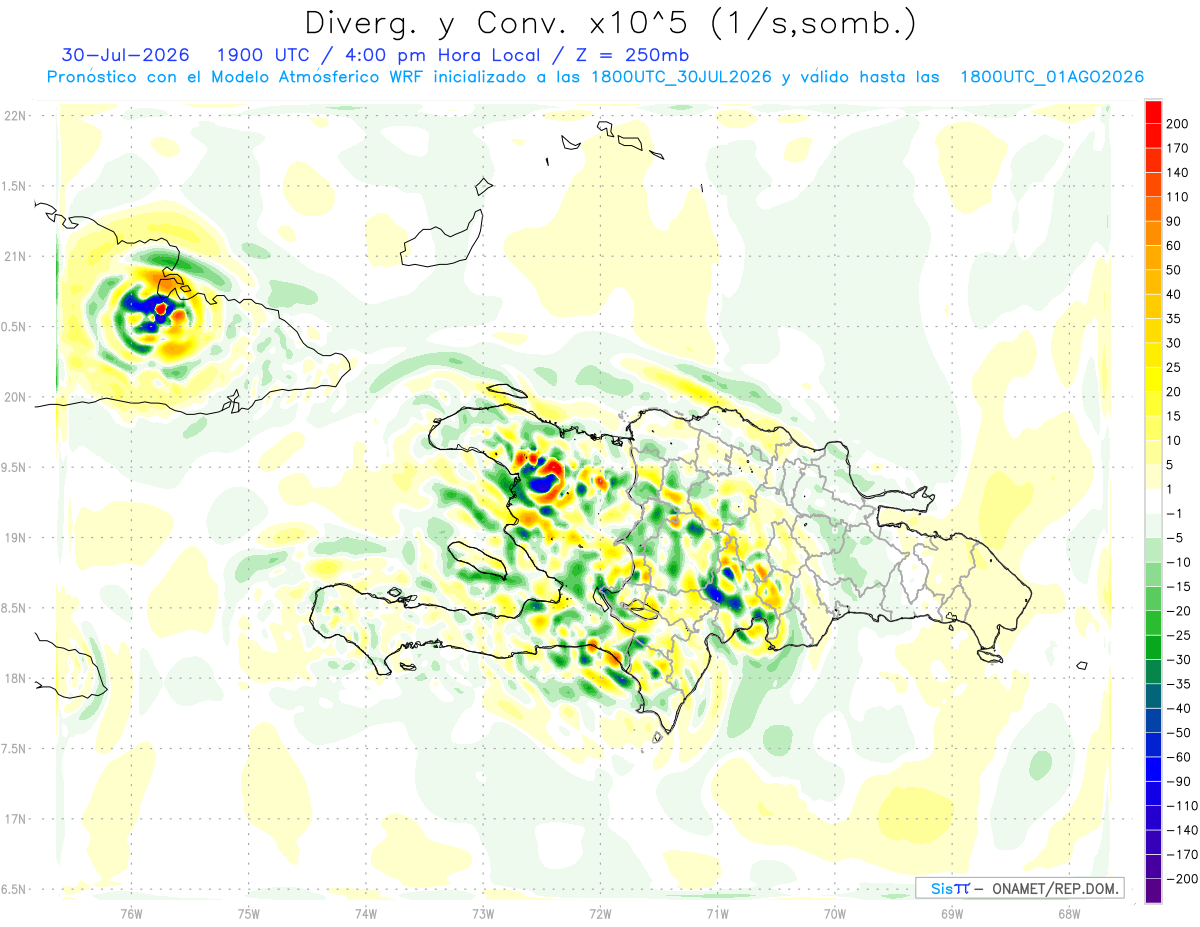Click the dark purple swatch below the -200 label
This screenshot has width=1200, height=927.
[1153, 891]
